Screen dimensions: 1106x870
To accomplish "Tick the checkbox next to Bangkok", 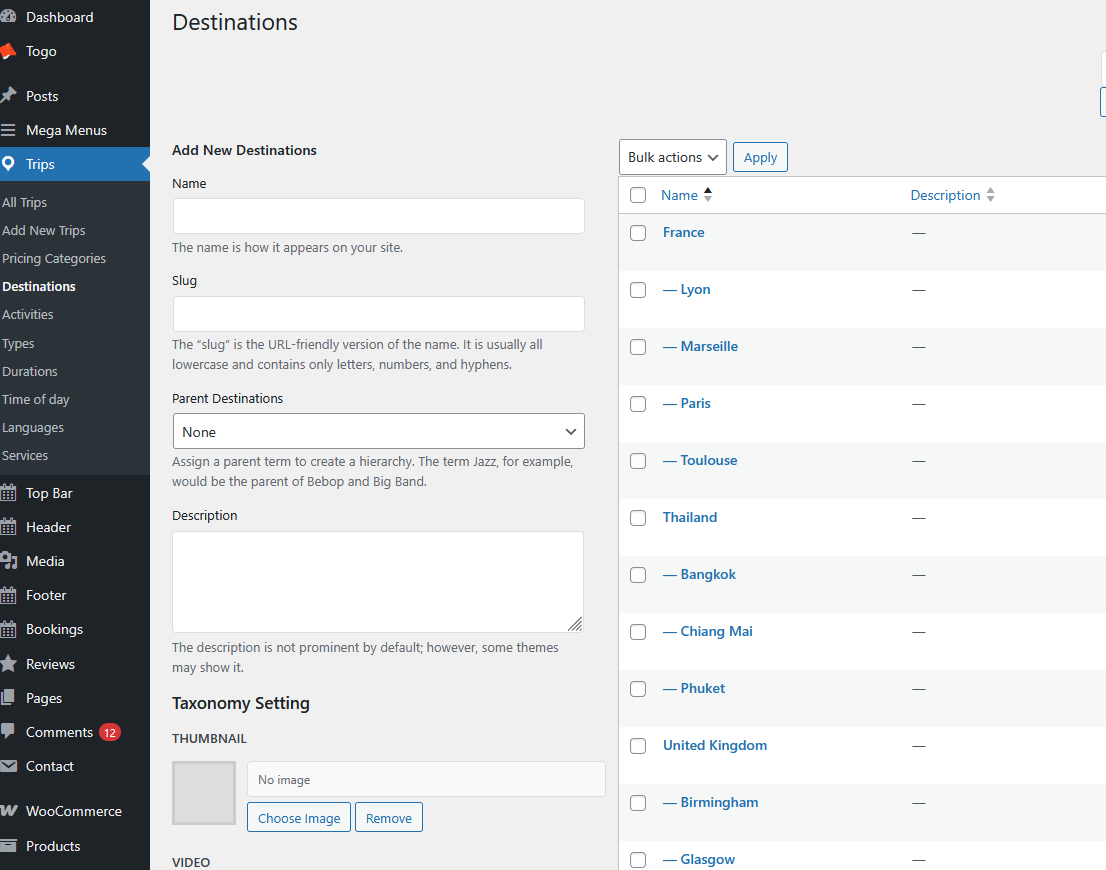I will tap(638, 575).
